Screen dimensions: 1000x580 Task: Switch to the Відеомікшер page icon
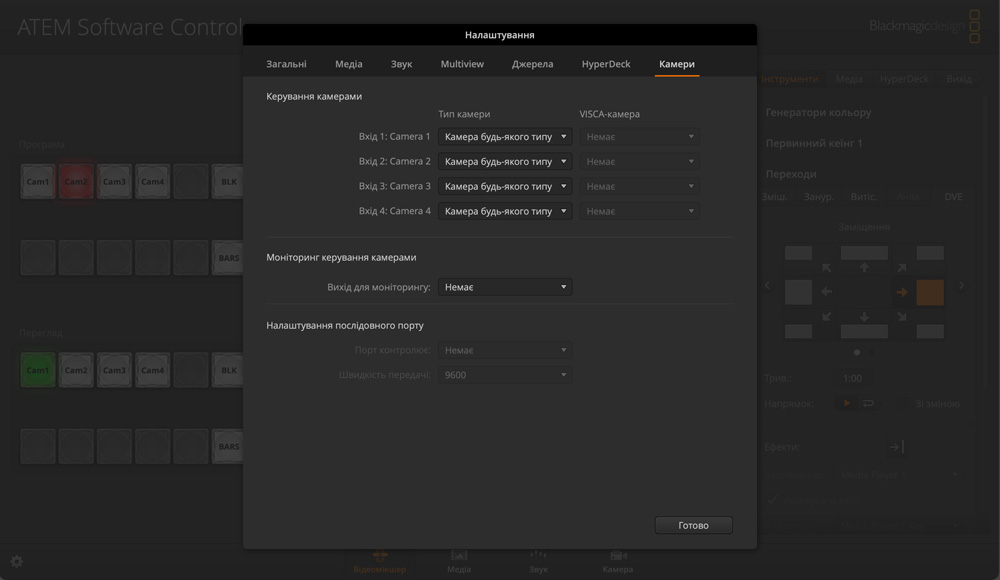(x=379, y=561)
